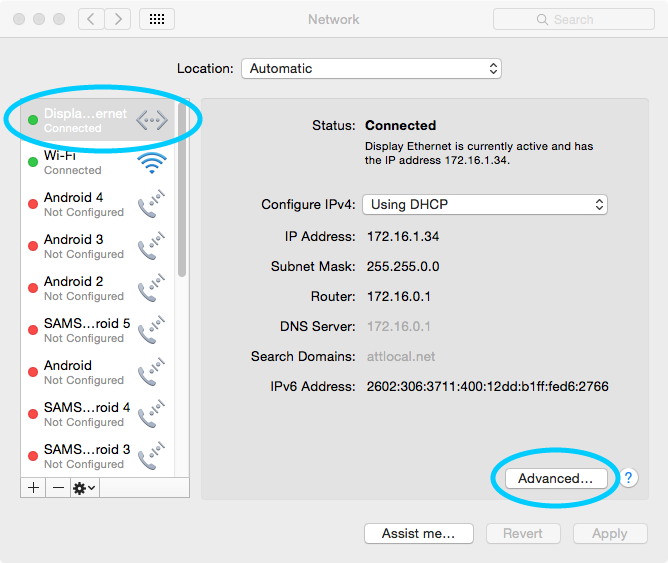
Task: Remove the selected service with minus button
Action: pos(58,488)
